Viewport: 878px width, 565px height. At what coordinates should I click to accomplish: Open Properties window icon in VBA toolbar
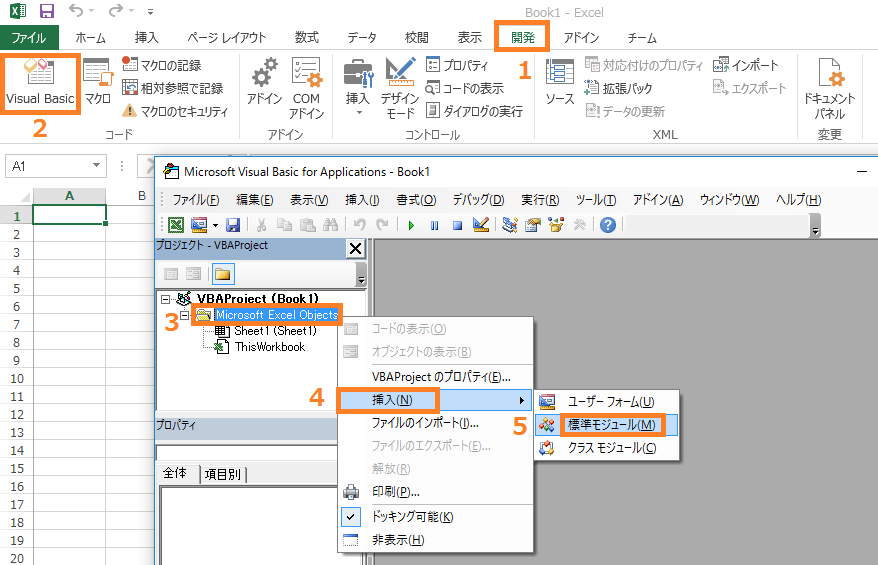pos(533,225)
